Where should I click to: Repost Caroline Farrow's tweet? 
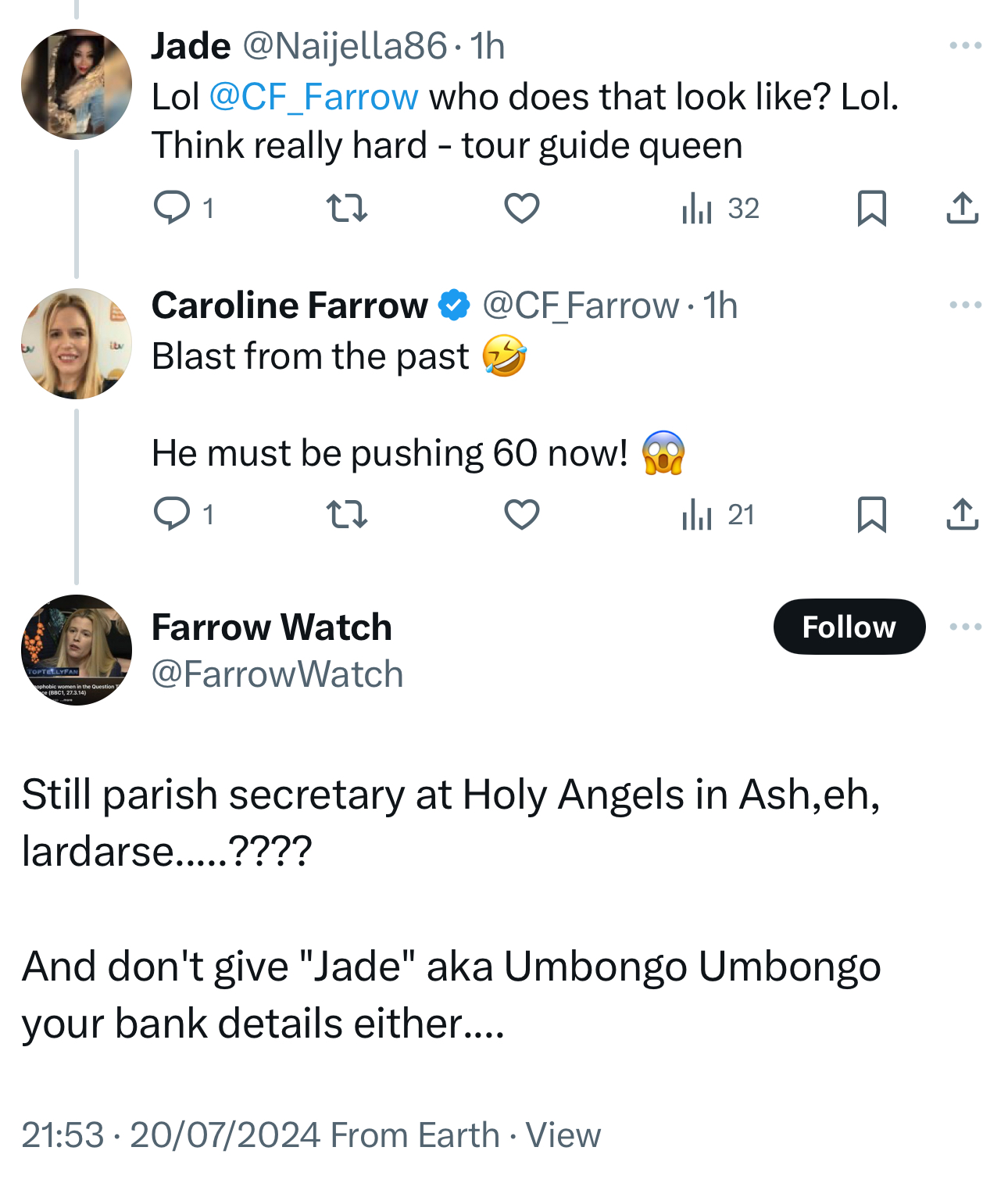(346, 515)
